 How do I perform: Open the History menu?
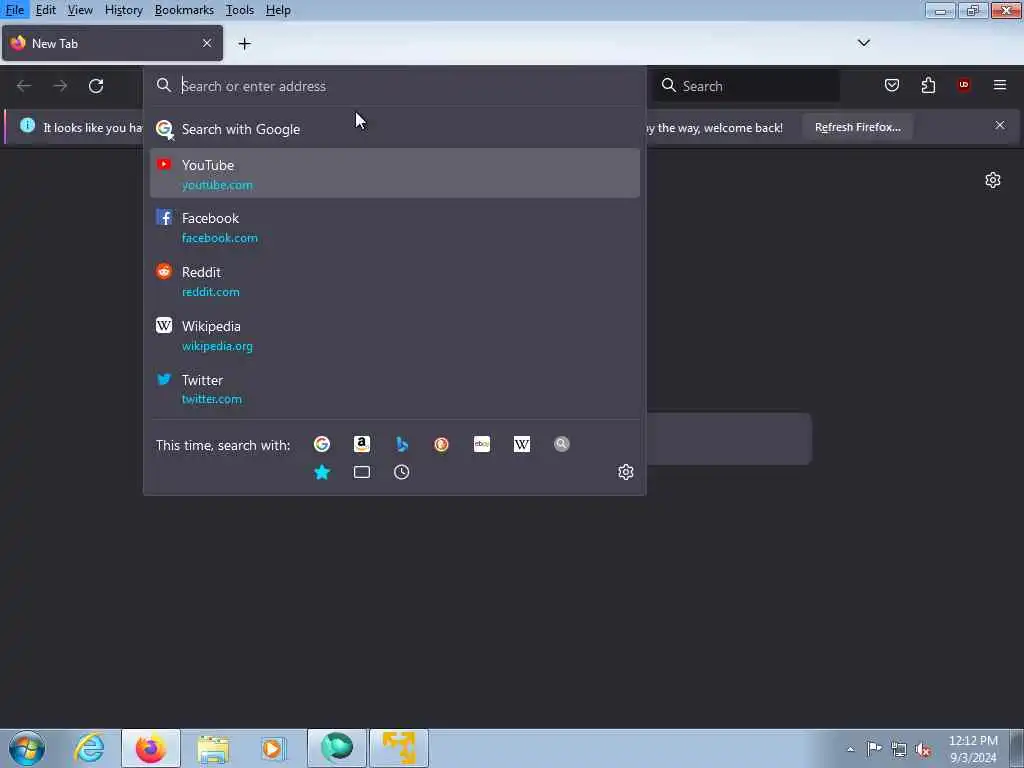point(123,10)
